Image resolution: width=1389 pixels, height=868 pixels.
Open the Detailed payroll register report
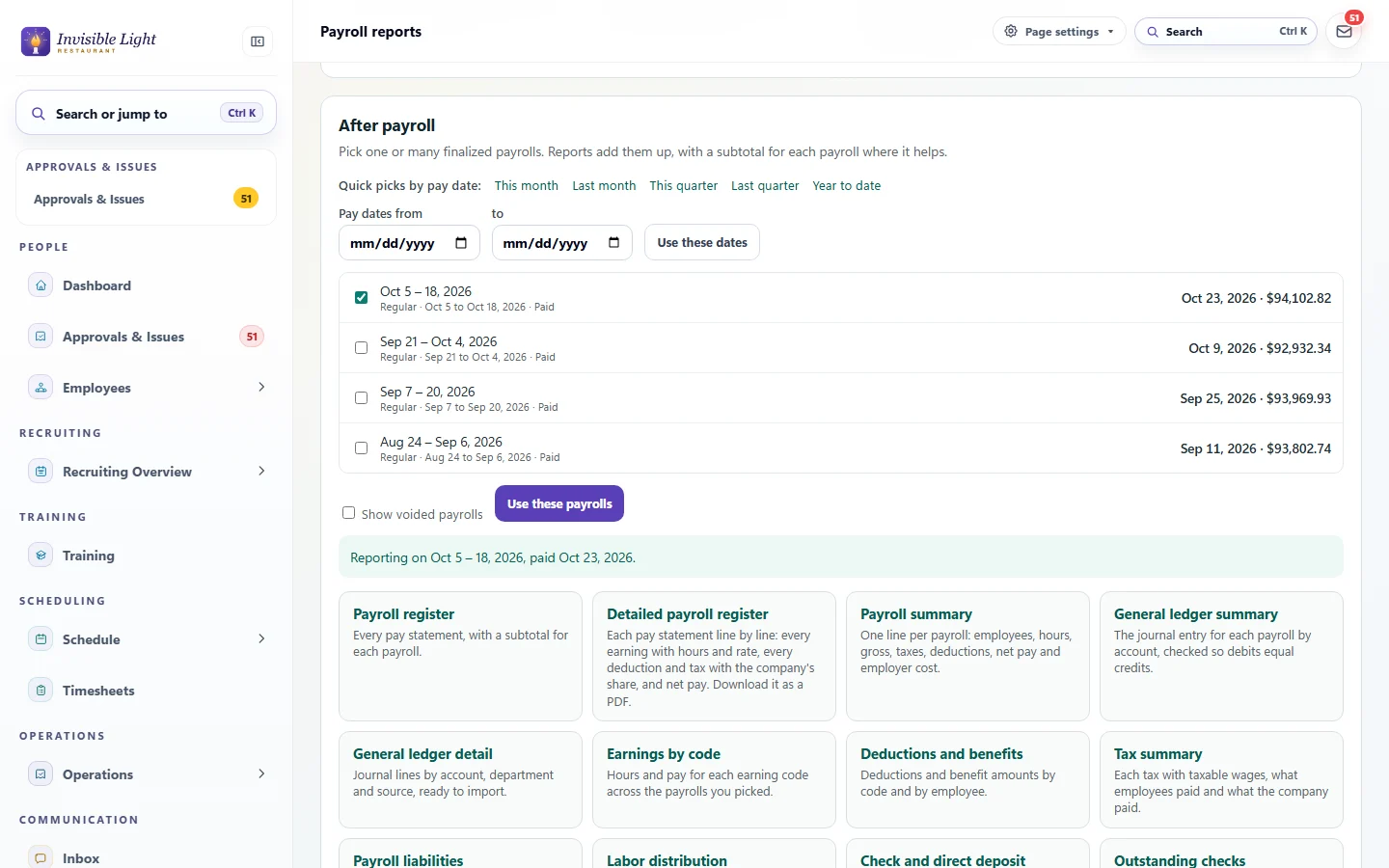coord(714,656)
